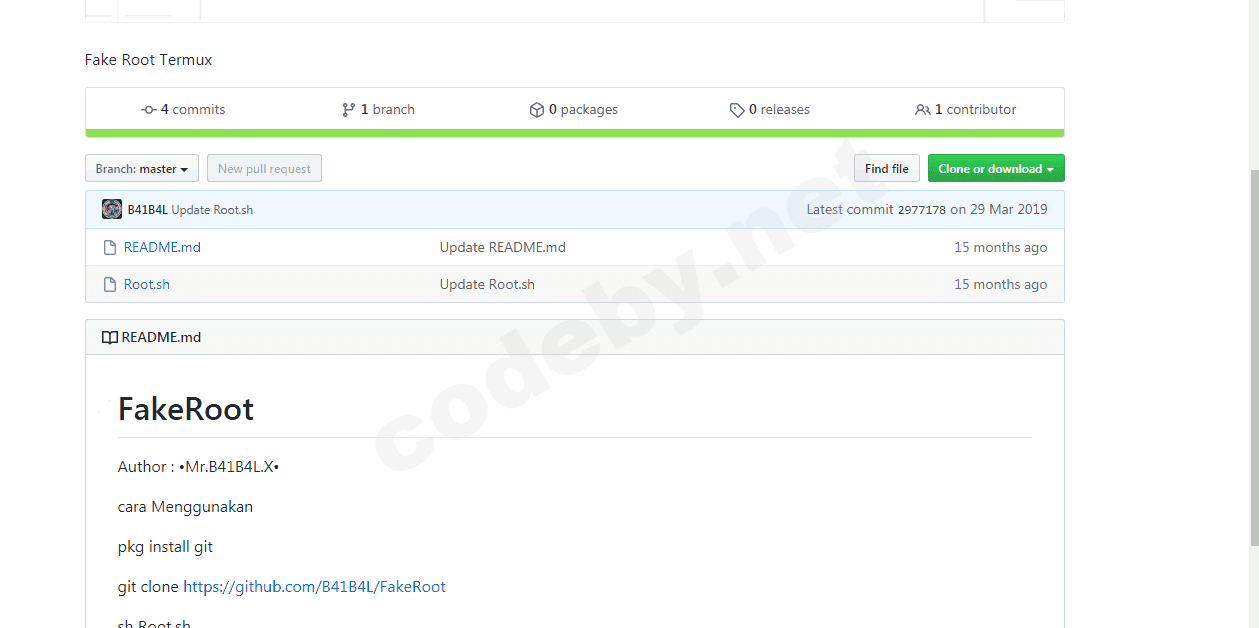Click the README.md panel header title
Screen dimensions: 1259x628
pos(161,337)
